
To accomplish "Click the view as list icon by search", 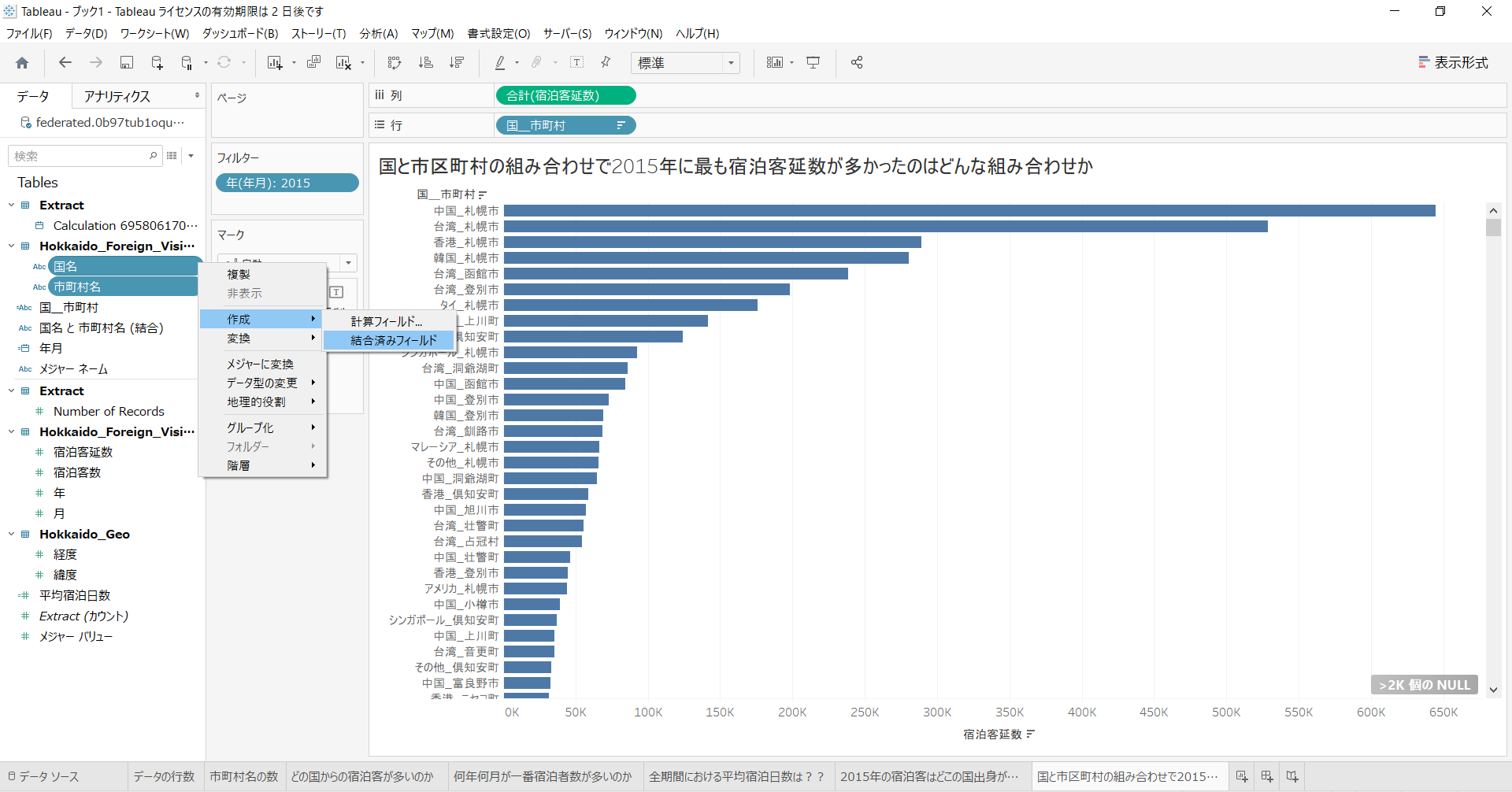I will [x=172, y=156].
